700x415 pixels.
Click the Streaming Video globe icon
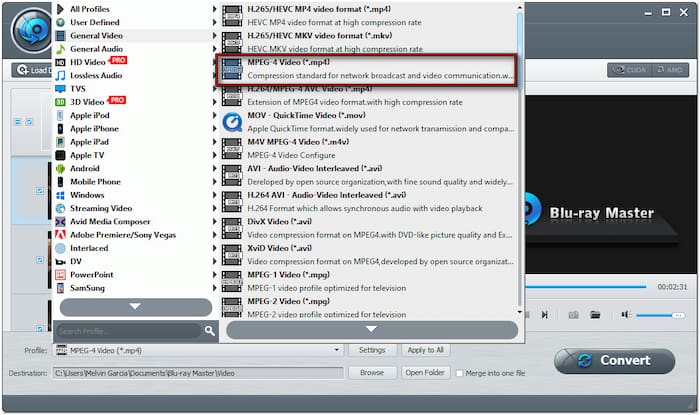[x=61, y=208]
